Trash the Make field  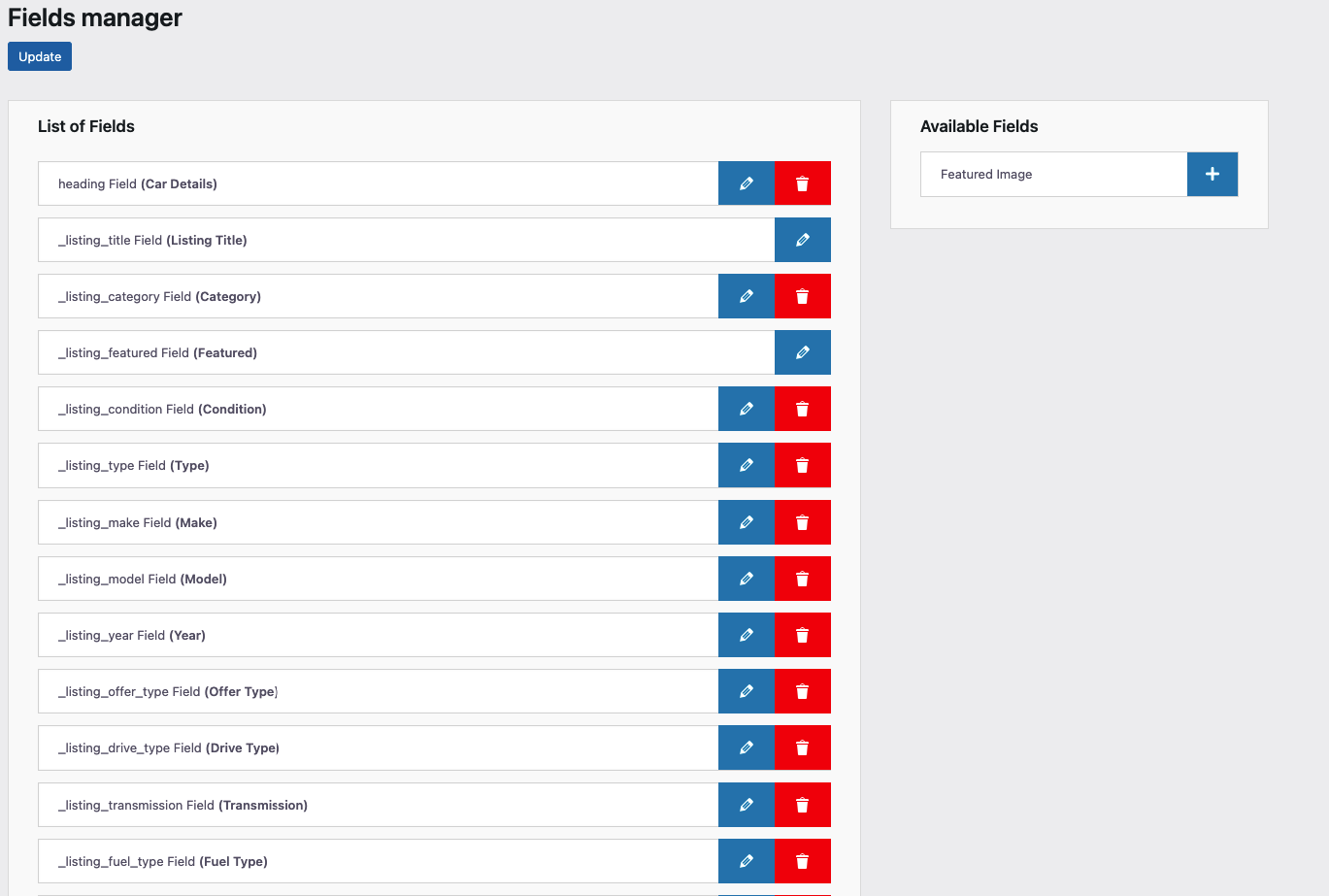(x=802, y=522)
